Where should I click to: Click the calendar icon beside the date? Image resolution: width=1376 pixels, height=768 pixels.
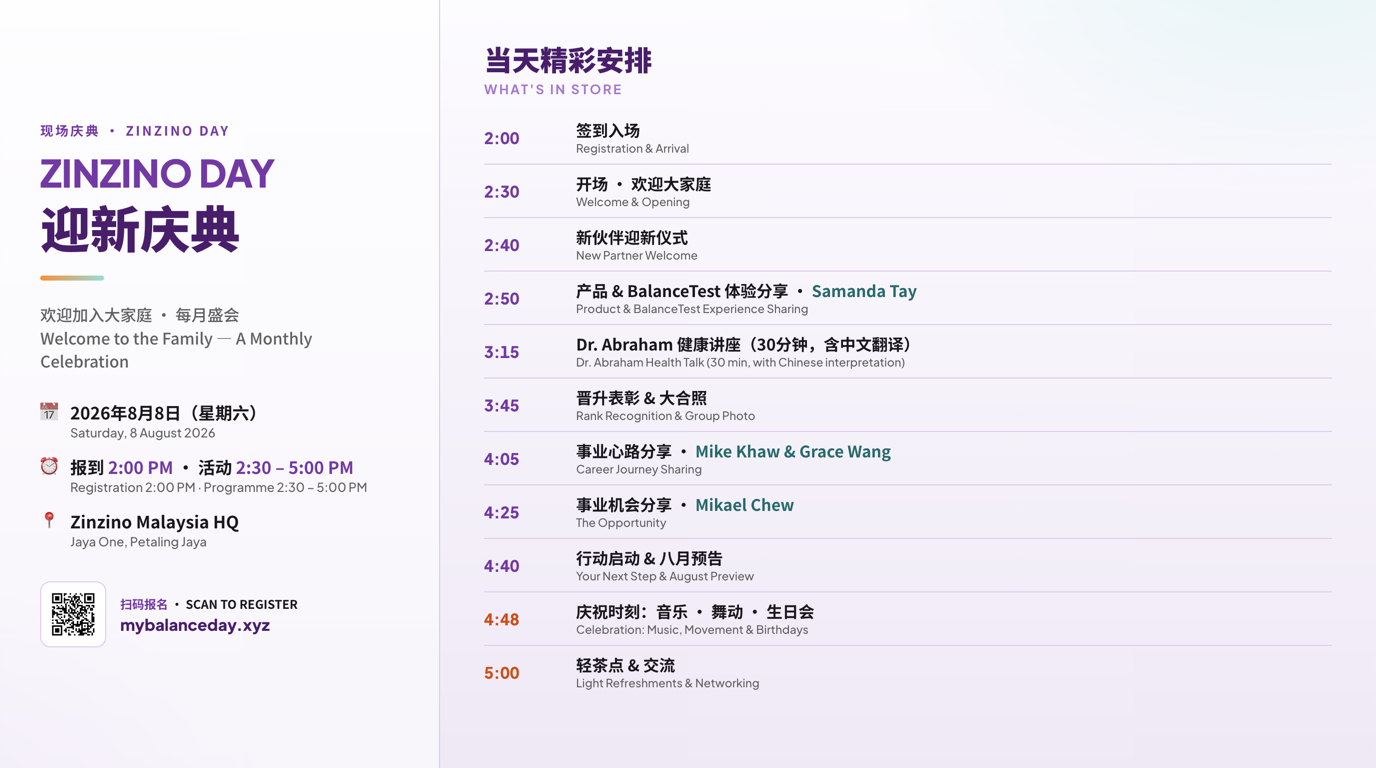[x=49, y=412]
